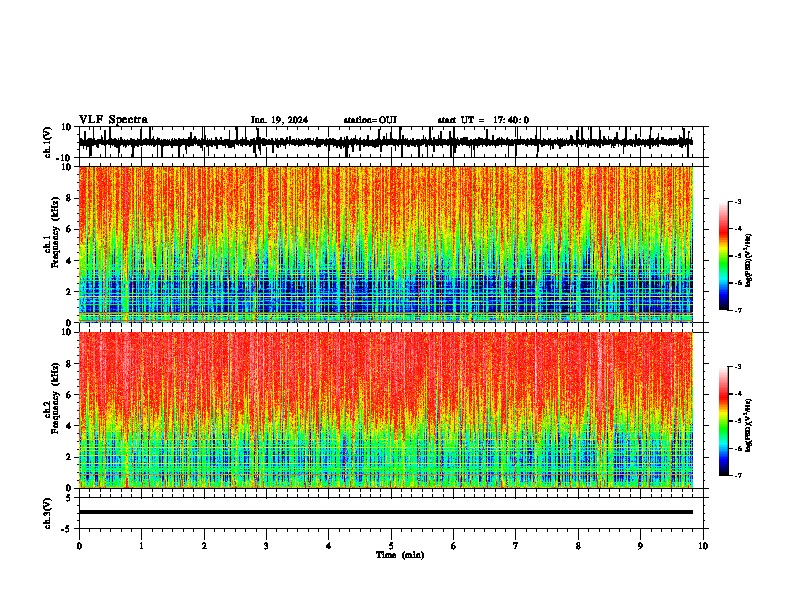Click the ch.2 spectrogram color bar
Image resolution: width=792 pixels, height=612 pixels.
(x=724, y=421)
